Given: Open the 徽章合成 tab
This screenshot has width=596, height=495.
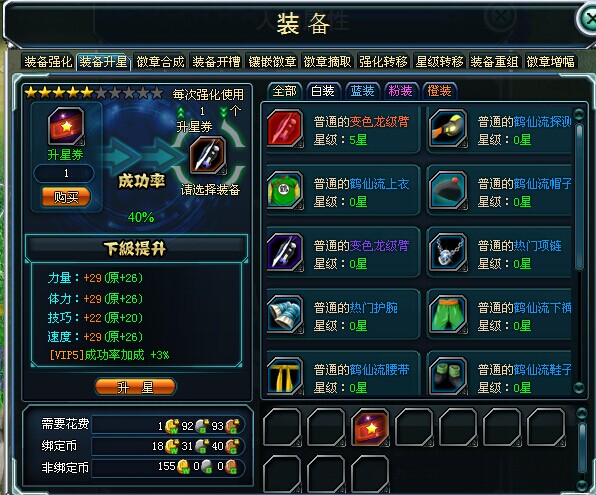Looking at the screenshot, I should tap(160, 62).
